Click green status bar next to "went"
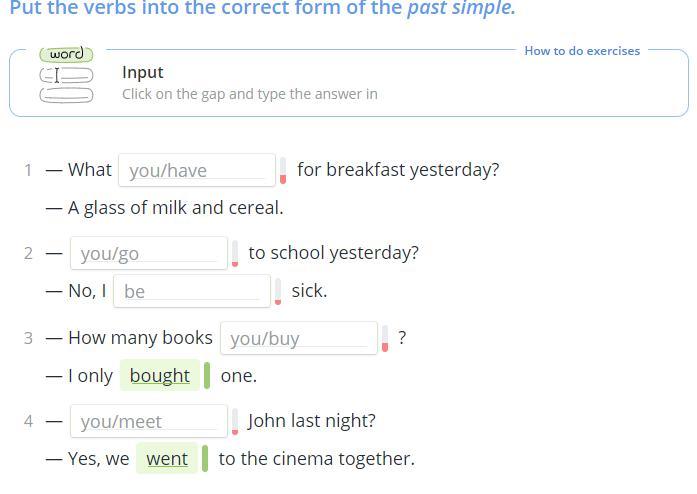The image size is (697, 494). point(205,459)
